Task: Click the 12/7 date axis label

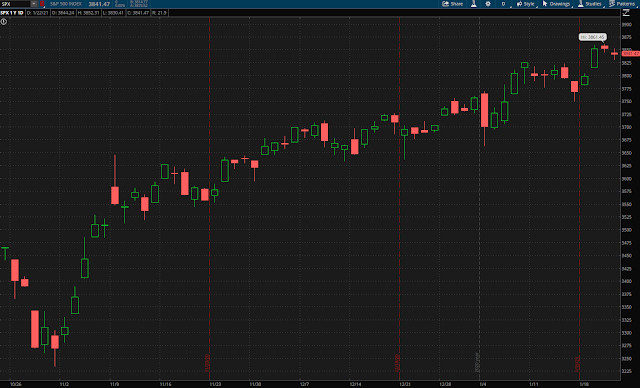Action: 304,384
